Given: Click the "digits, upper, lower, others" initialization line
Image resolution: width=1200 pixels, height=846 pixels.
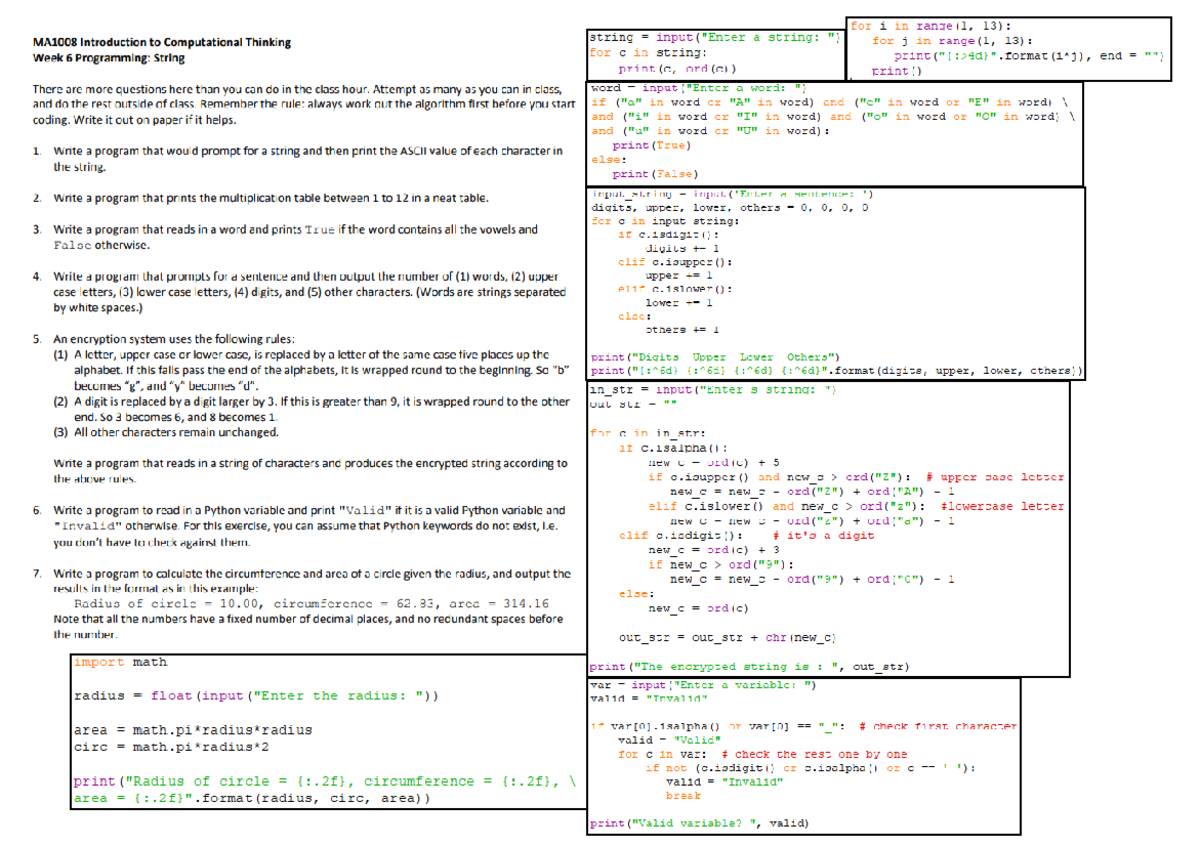Looking at the screenshot, I should (x=729, y=207).
